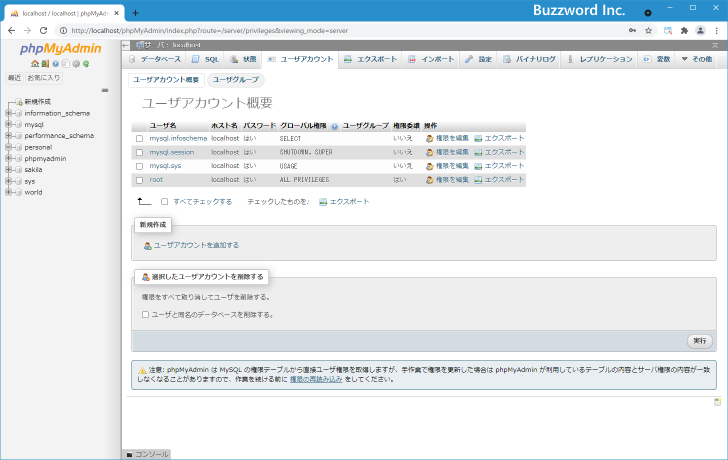The height and width of the screenshot is (460, 728).
Task: Open browser extensions puzzle icon
Action: [x=684, y=31]
